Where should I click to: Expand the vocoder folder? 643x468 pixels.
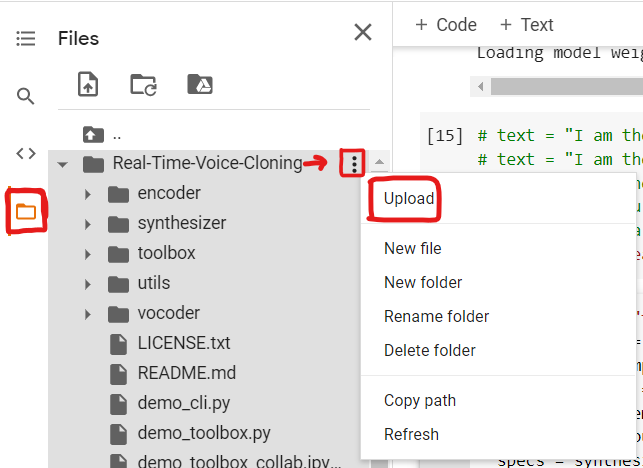pos(87,314)
